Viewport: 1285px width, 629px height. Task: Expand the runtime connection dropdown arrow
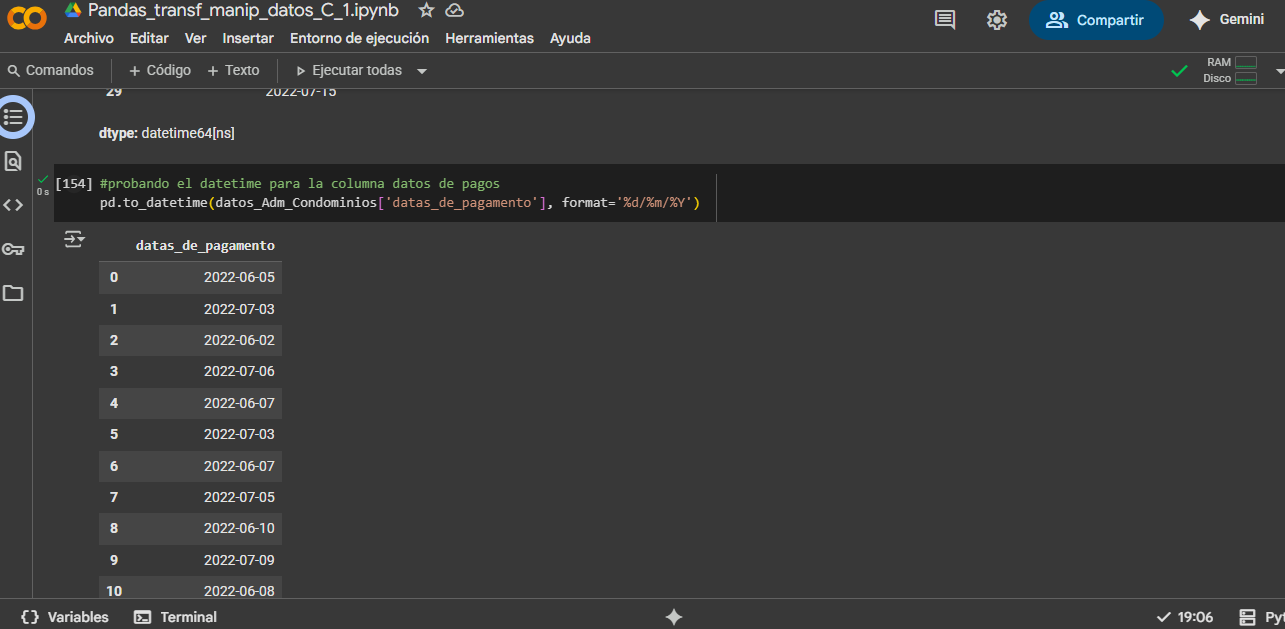pos(1279,71)
